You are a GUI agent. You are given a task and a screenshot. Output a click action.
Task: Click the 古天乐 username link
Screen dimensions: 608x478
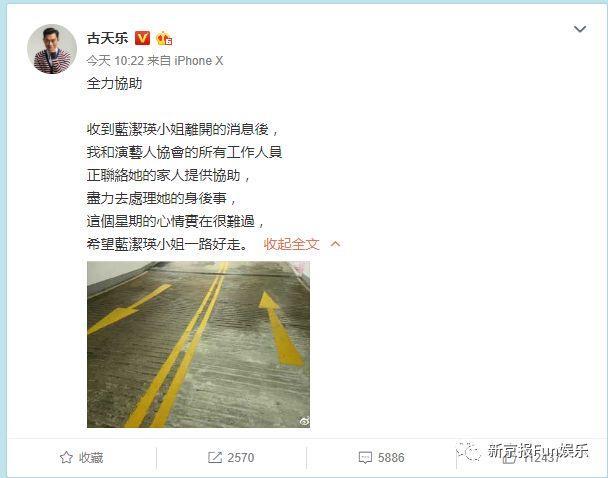tap(107, 38)
